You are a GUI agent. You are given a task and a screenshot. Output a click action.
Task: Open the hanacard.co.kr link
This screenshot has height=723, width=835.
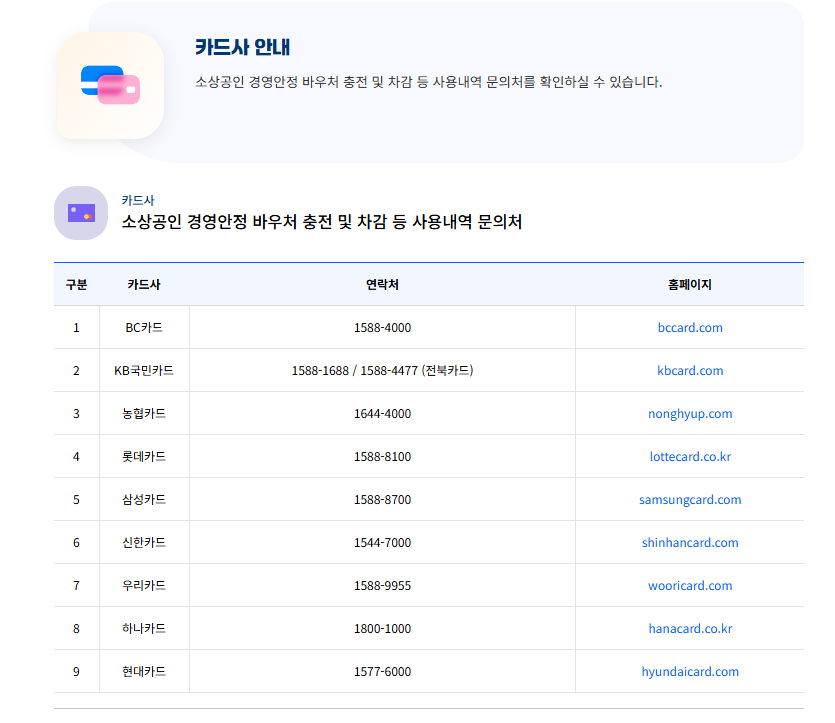click(x=690, y=629)
